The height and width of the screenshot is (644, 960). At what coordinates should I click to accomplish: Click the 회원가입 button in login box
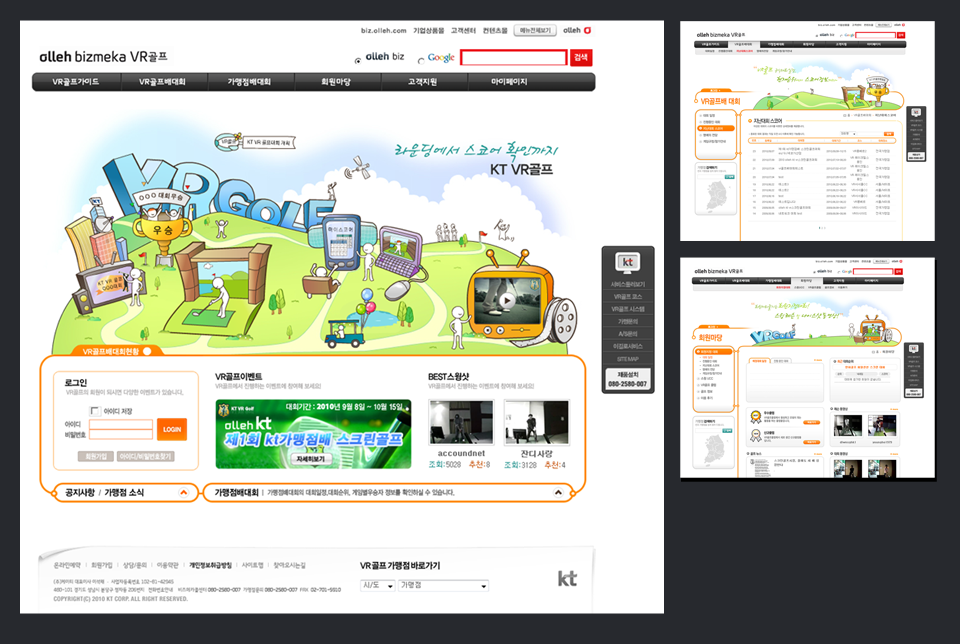96,456
